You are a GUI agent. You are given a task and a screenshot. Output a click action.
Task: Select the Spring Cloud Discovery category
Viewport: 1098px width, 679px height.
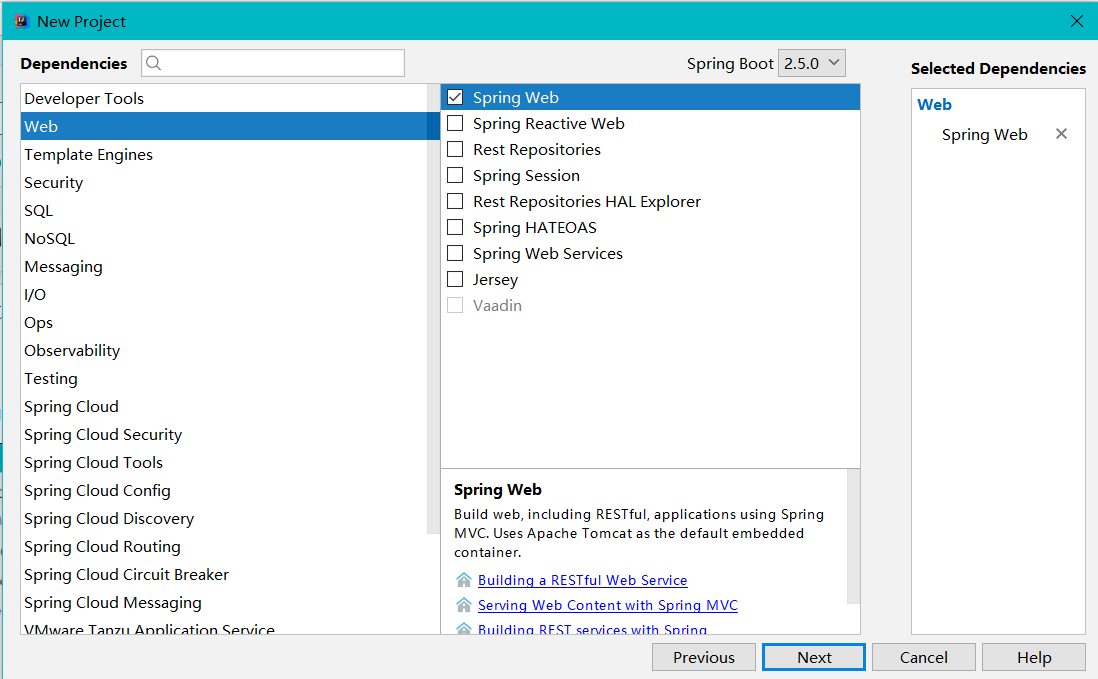(x=224, y=518)
